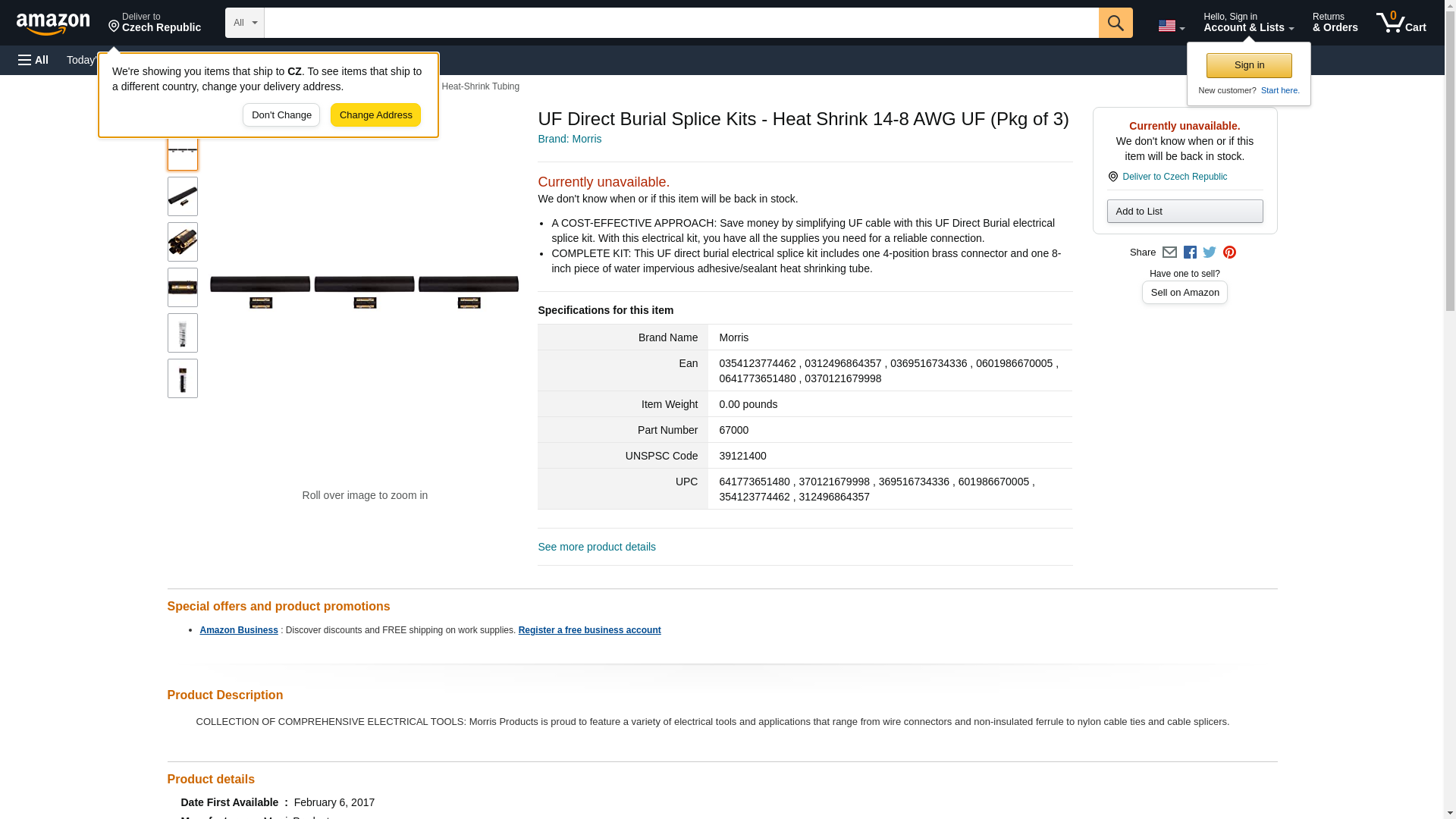Share via email envelope icon

(1169, 253)
